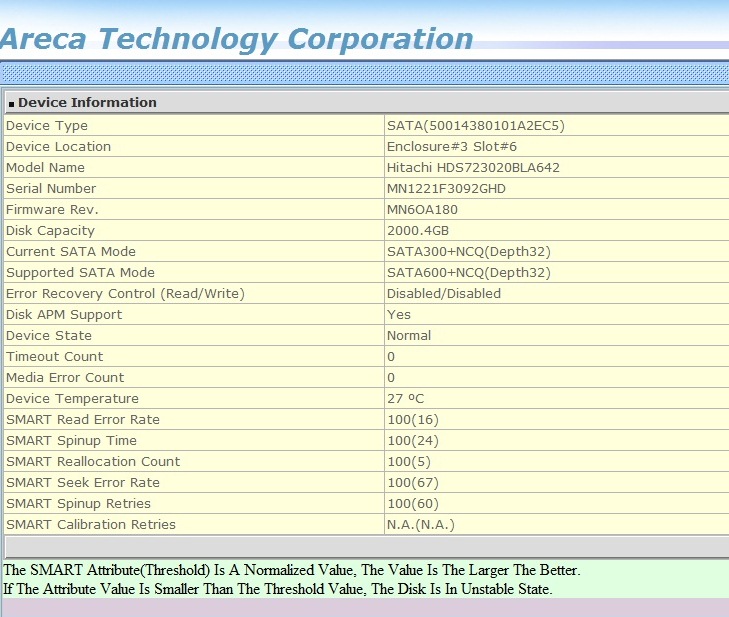The width and height of the screenshot is (729, 617).
Task: Select the firmware value MN6OA180
Action: [x=423, y=209]
